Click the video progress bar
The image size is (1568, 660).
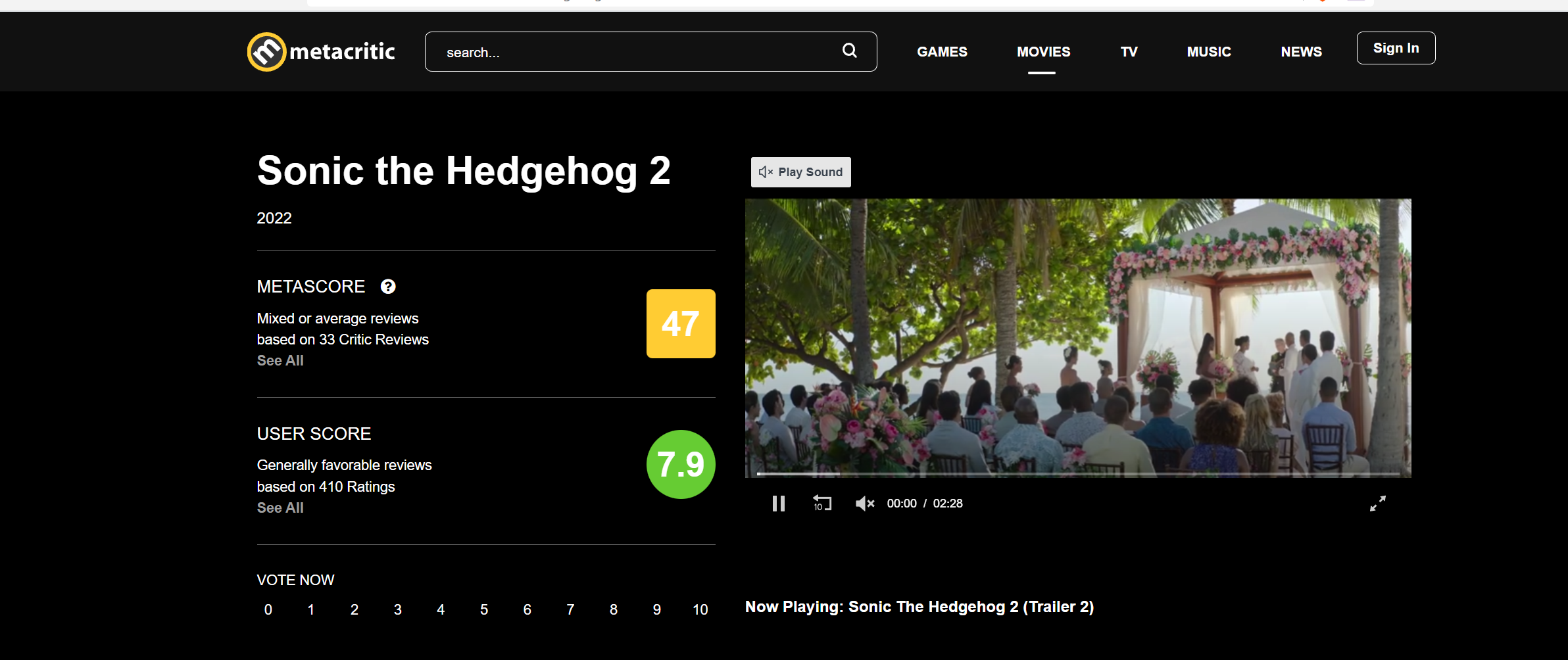1078,473
